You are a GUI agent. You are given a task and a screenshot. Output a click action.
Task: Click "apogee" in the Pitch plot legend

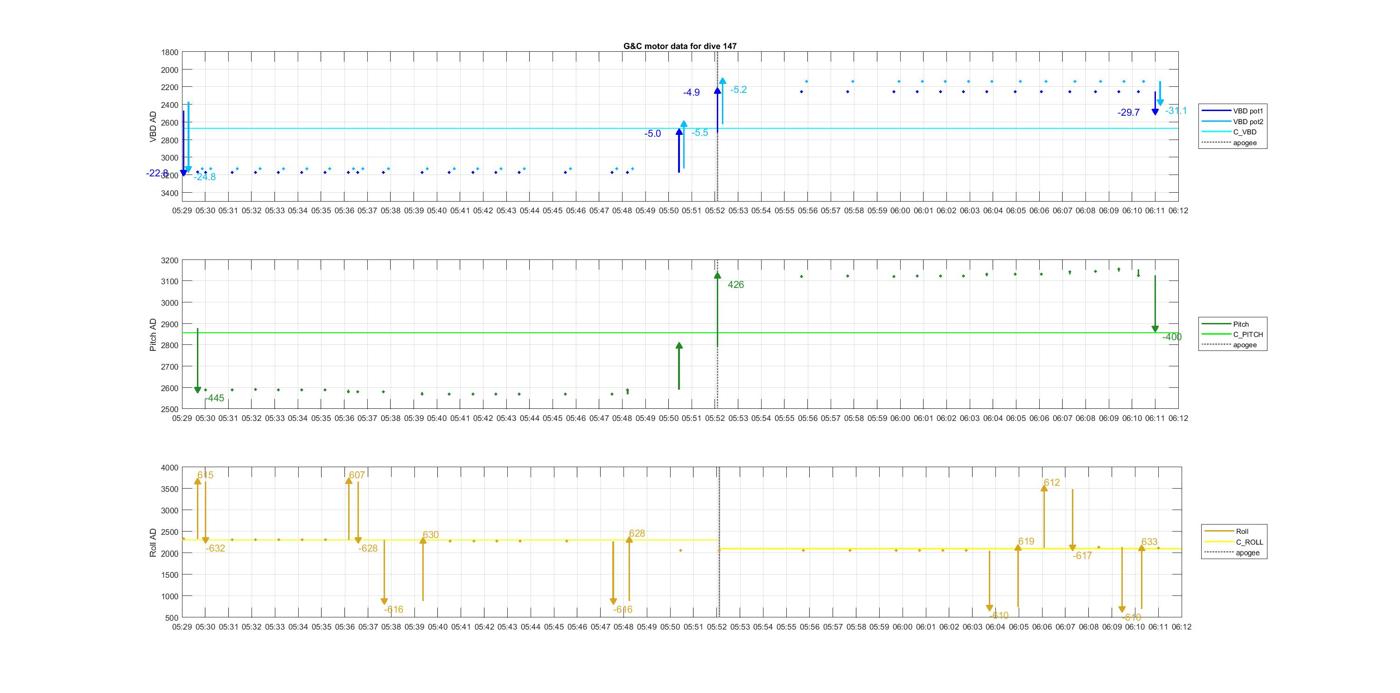coord(1245,345)
